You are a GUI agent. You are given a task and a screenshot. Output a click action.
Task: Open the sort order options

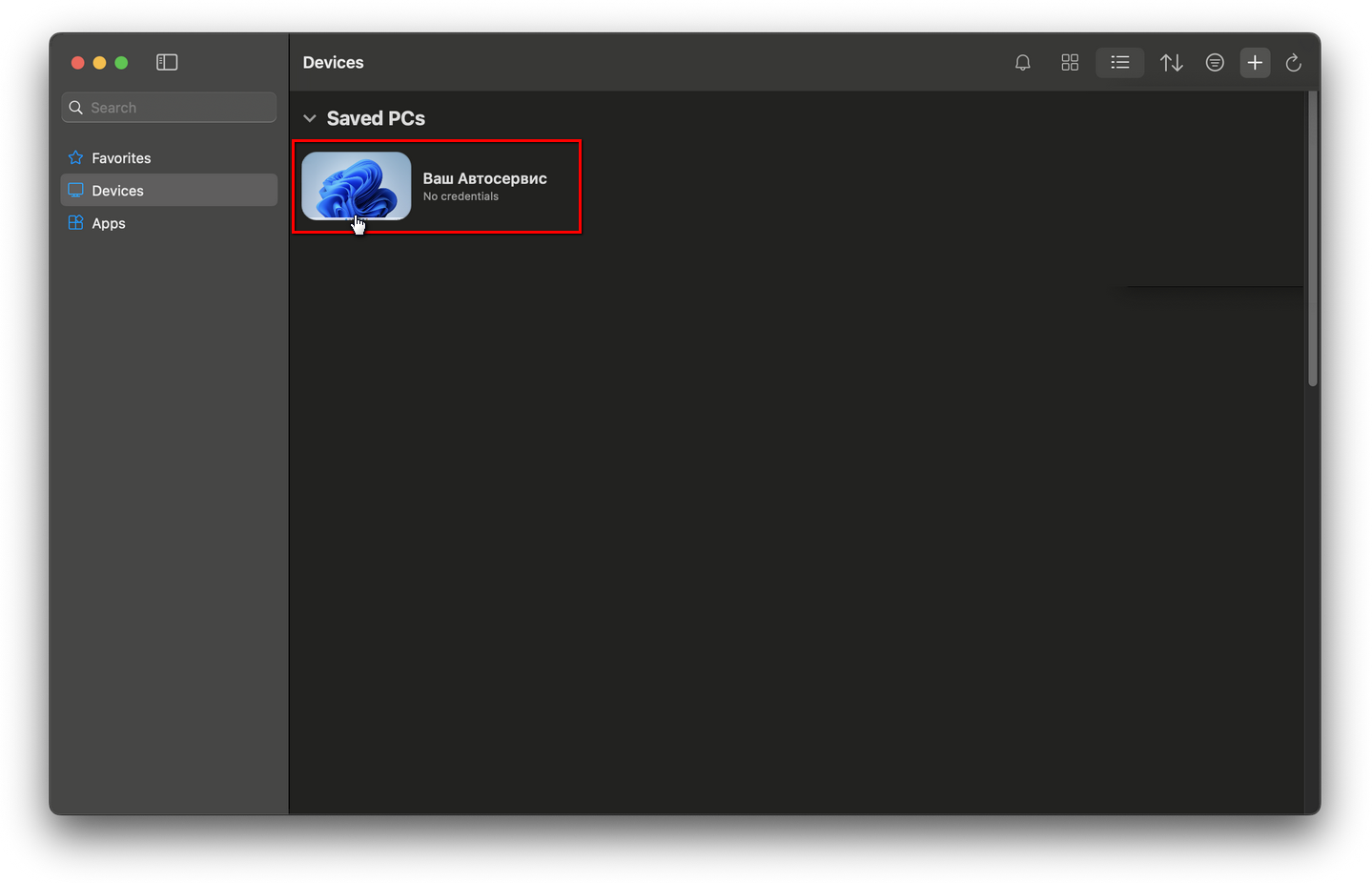pos(1171,63)
